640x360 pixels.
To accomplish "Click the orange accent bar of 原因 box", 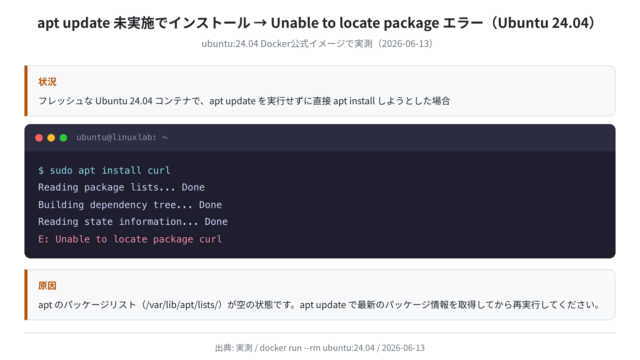I will tap(26, 295).
